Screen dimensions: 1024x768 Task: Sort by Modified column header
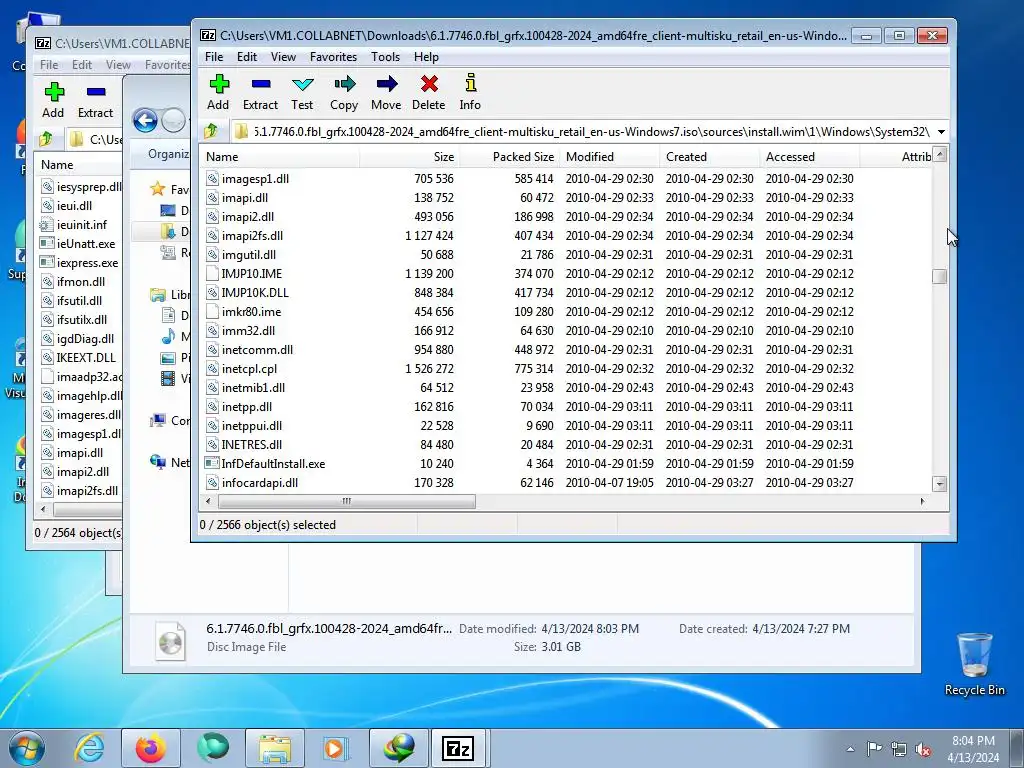click(609, 157)
